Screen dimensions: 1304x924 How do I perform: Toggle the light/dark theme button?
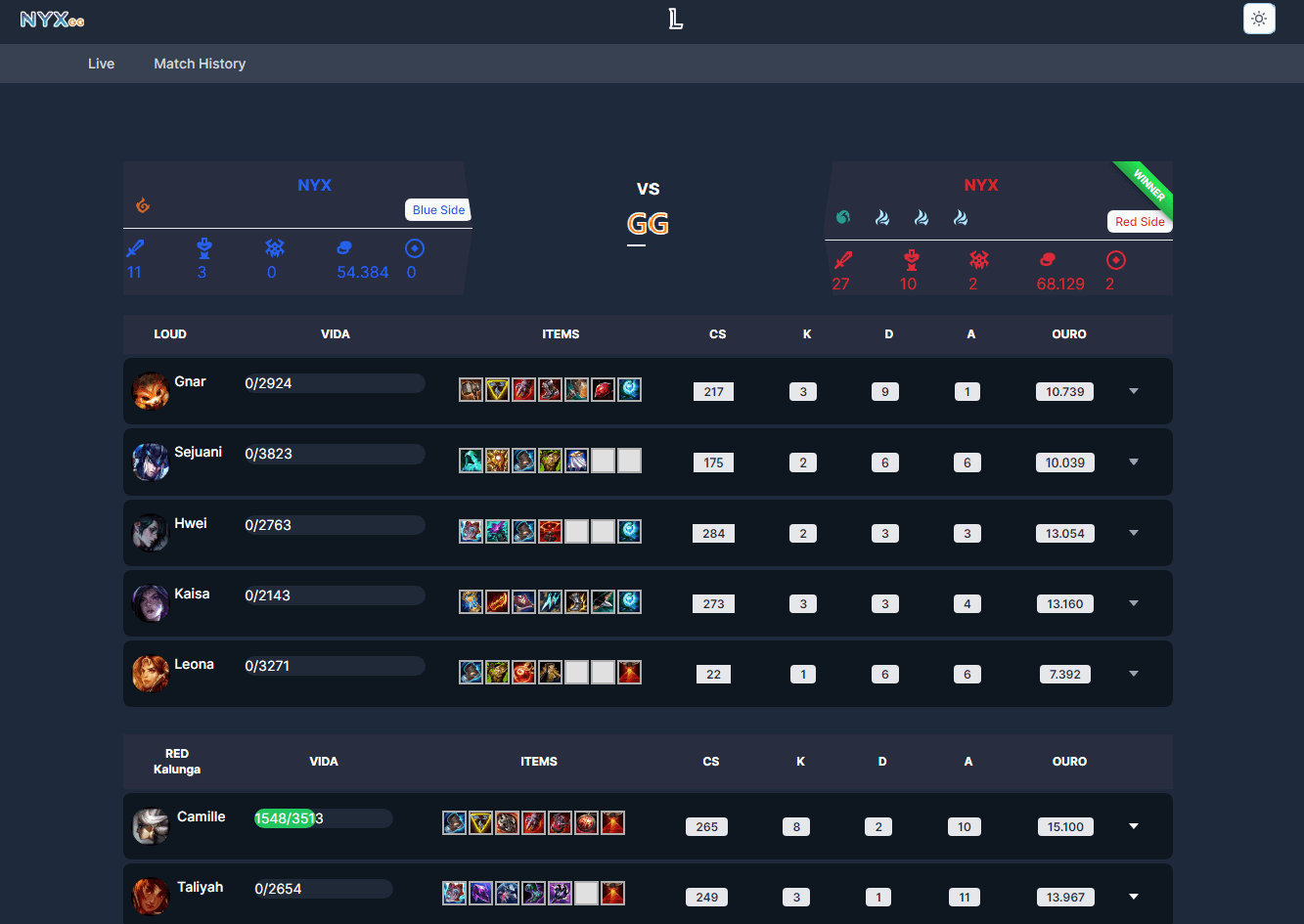coord(1259,19)
